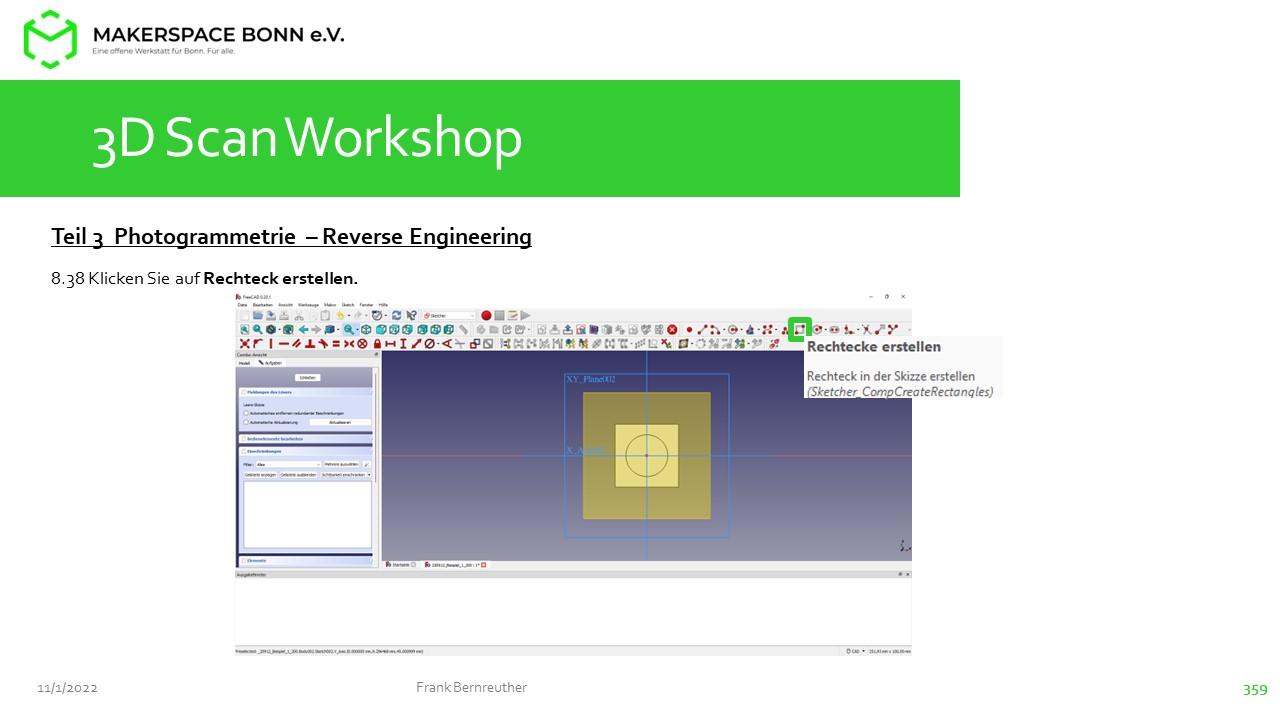The image size is (1280, 720).
Task: Open the Sichtbarkeit einschränken dropdown arrow
Action: [369, 475]
